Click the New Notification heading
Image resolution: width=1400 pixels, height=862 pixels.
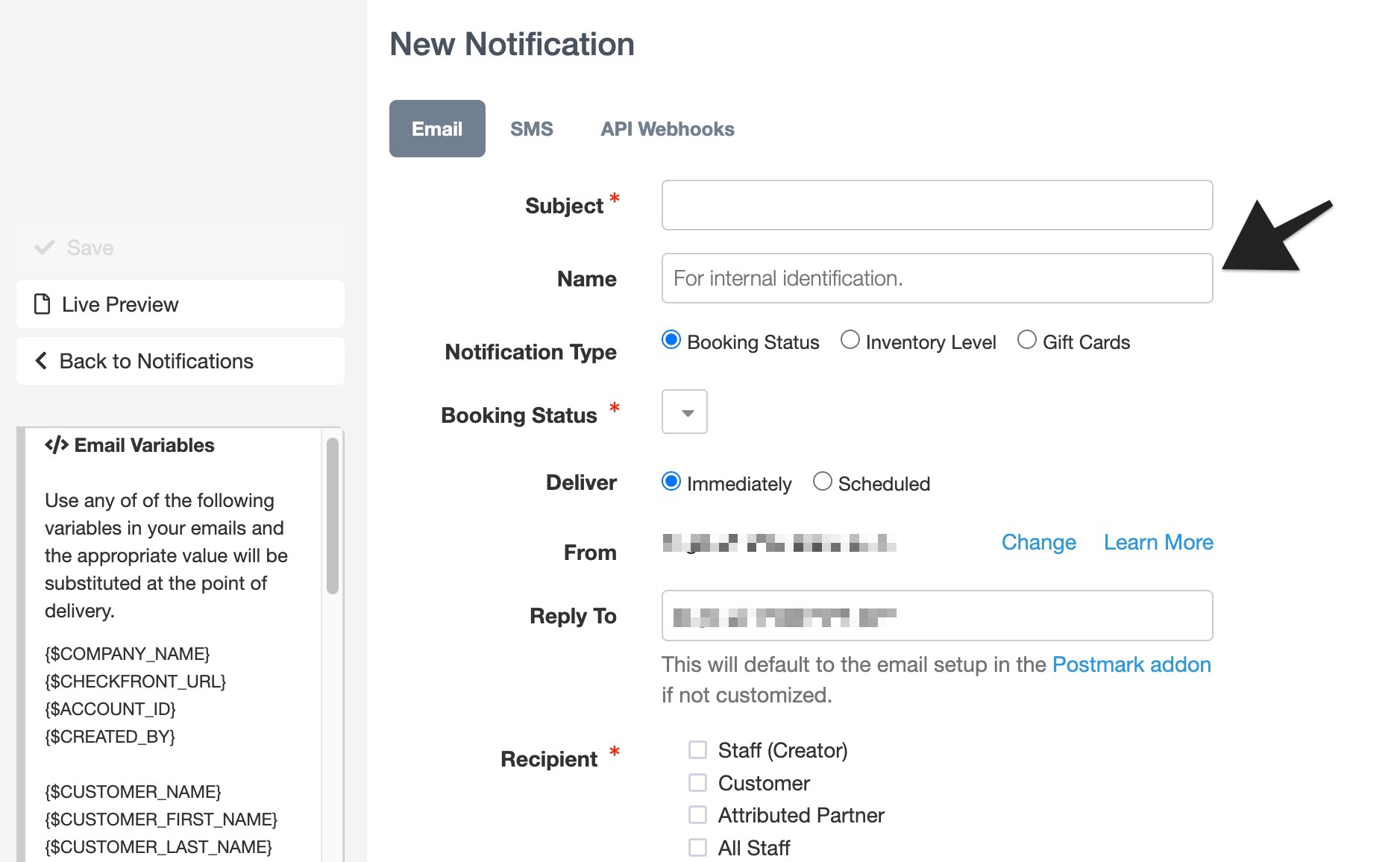click(x=512, y=44)
